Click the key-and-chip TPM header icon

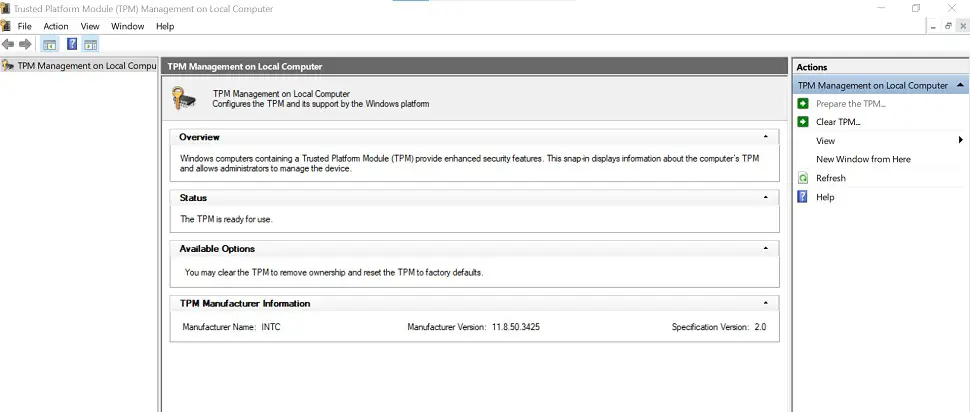184,99
